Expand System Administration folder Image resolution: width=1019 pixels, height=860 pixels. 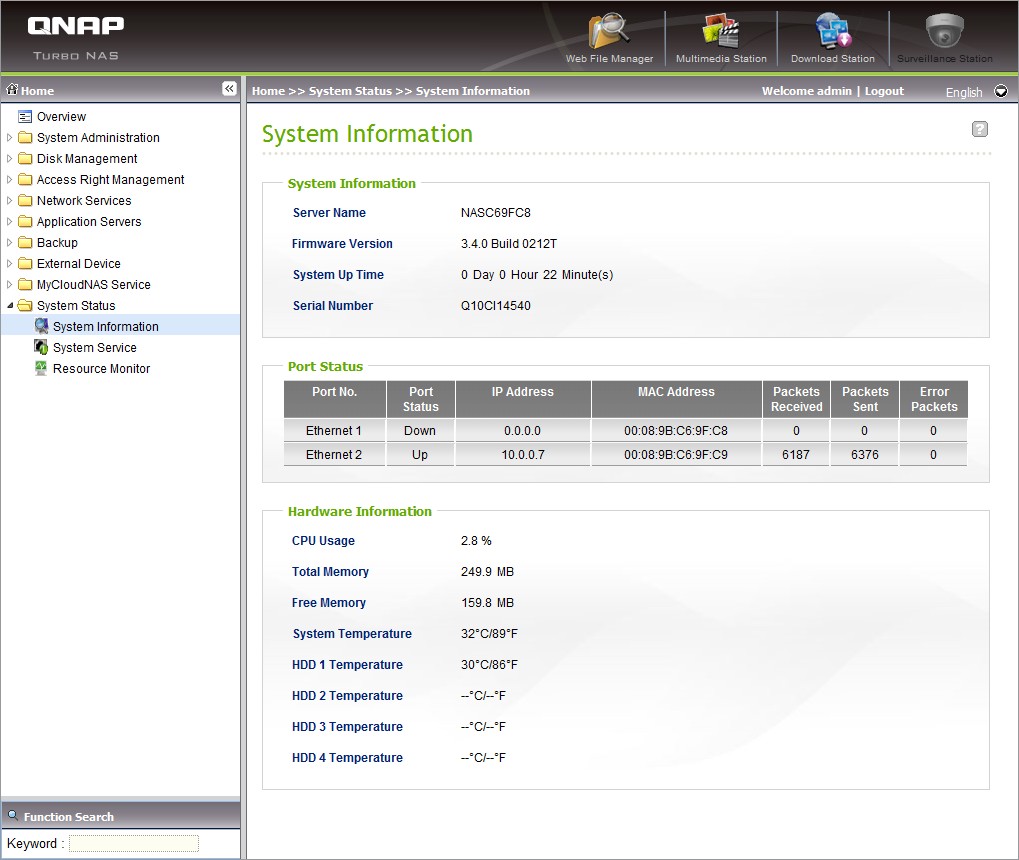click(10, 138)
